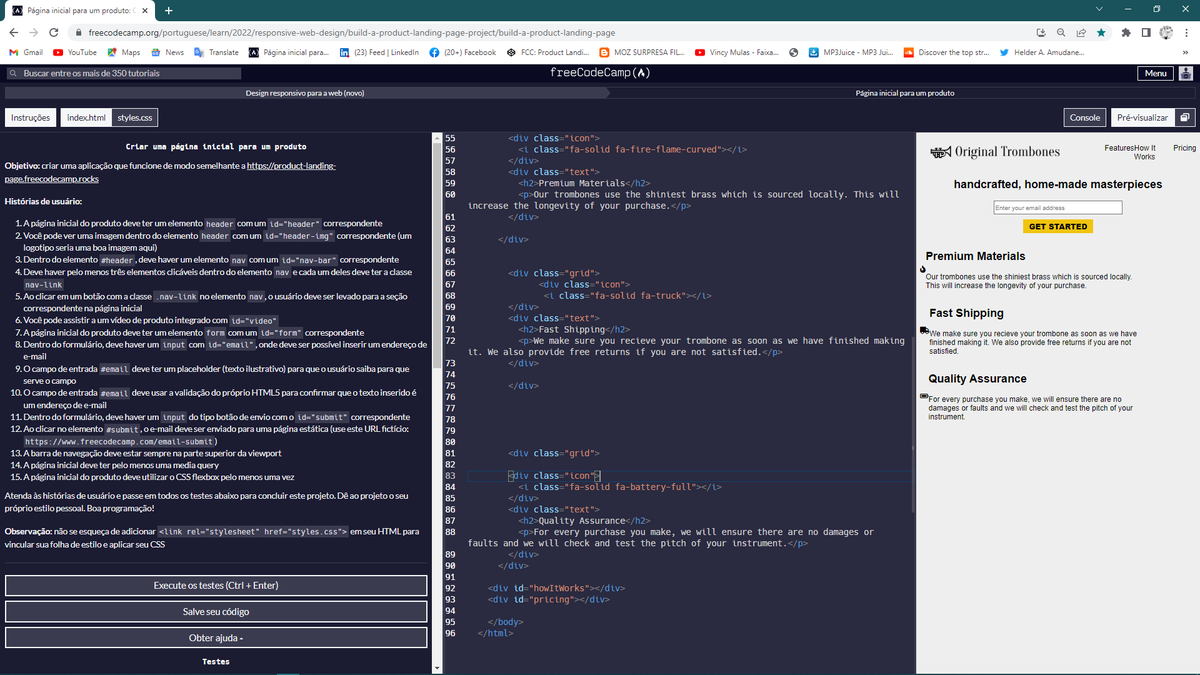Viewport: 1200px width, 675px height.
Task: Click scroll-down arrow of instructions scrollbar
Action: coord(435,668)
